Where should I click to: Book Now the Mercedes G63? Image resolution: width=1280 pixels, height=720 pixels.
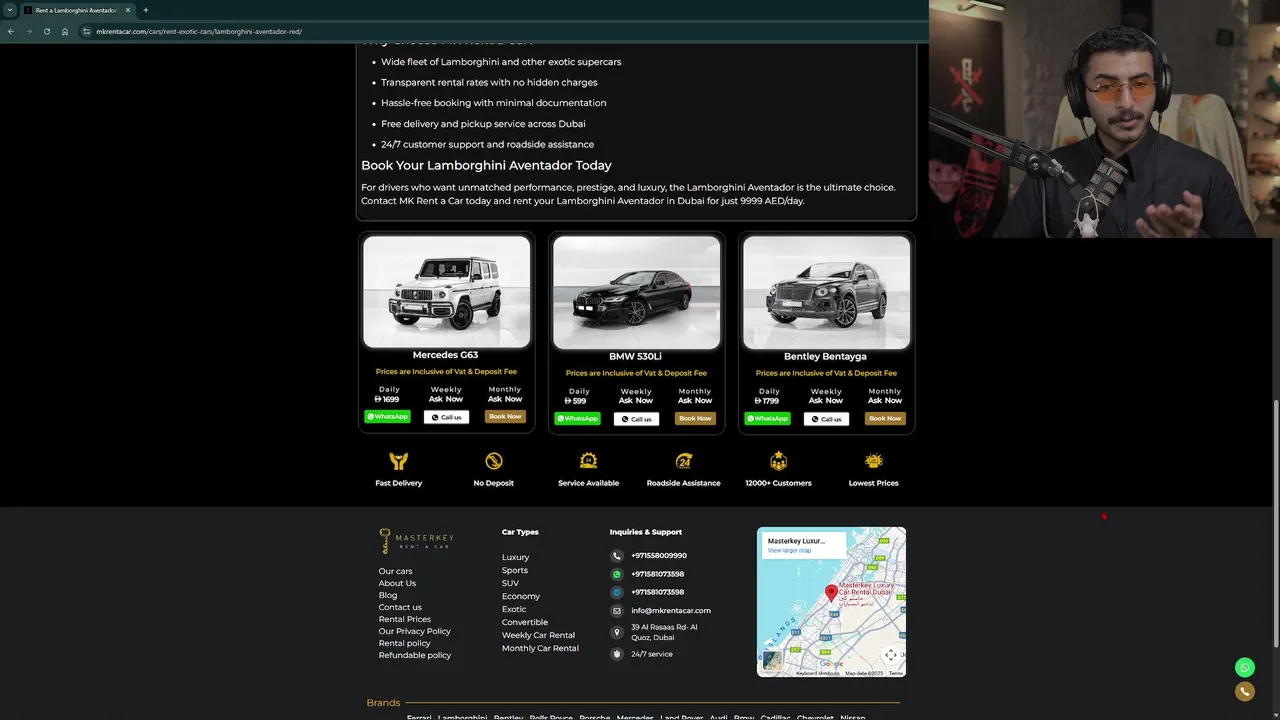tap(505, 417)
